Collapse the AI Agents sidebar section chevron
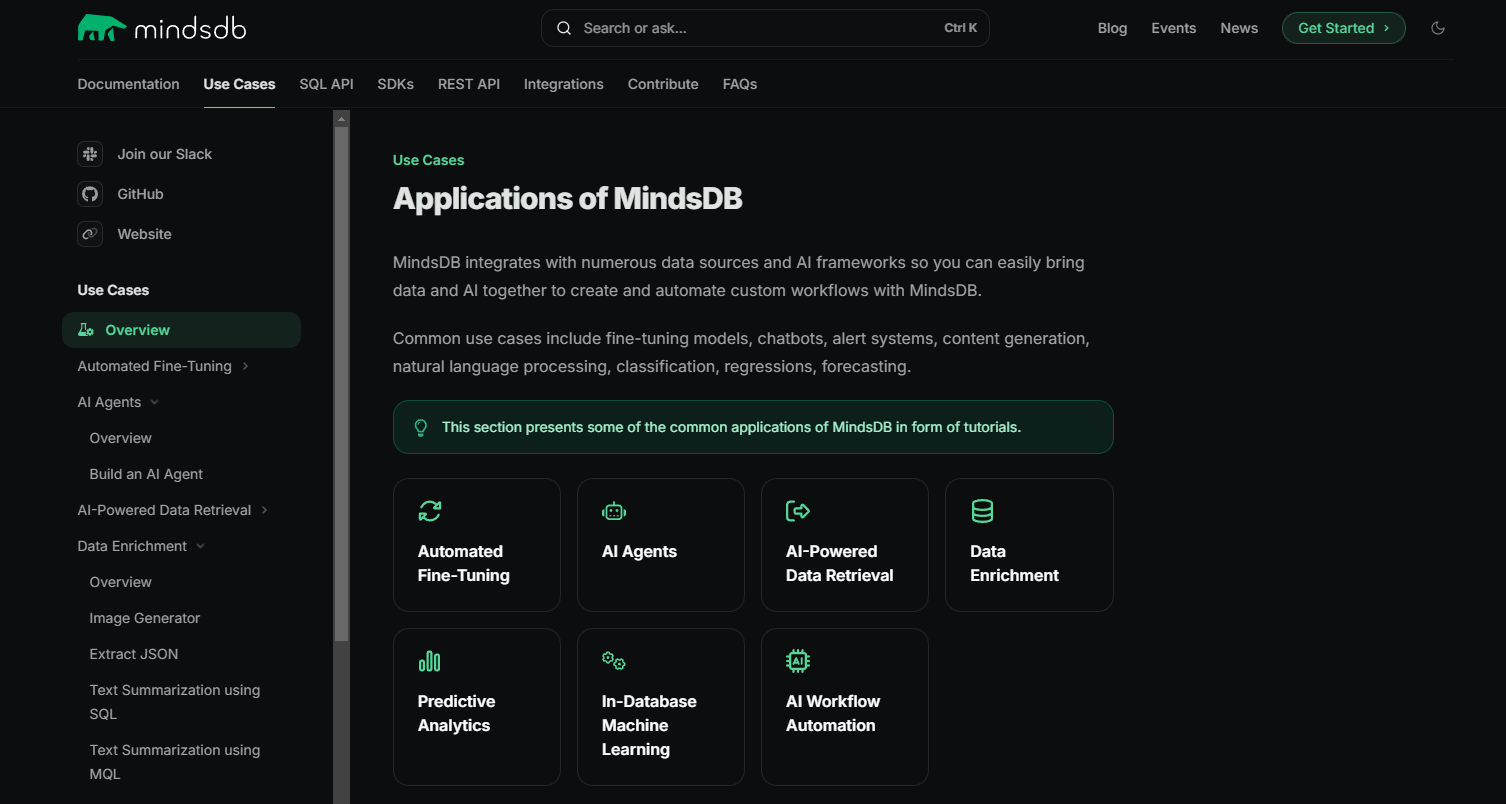 (x=154, y=402)
